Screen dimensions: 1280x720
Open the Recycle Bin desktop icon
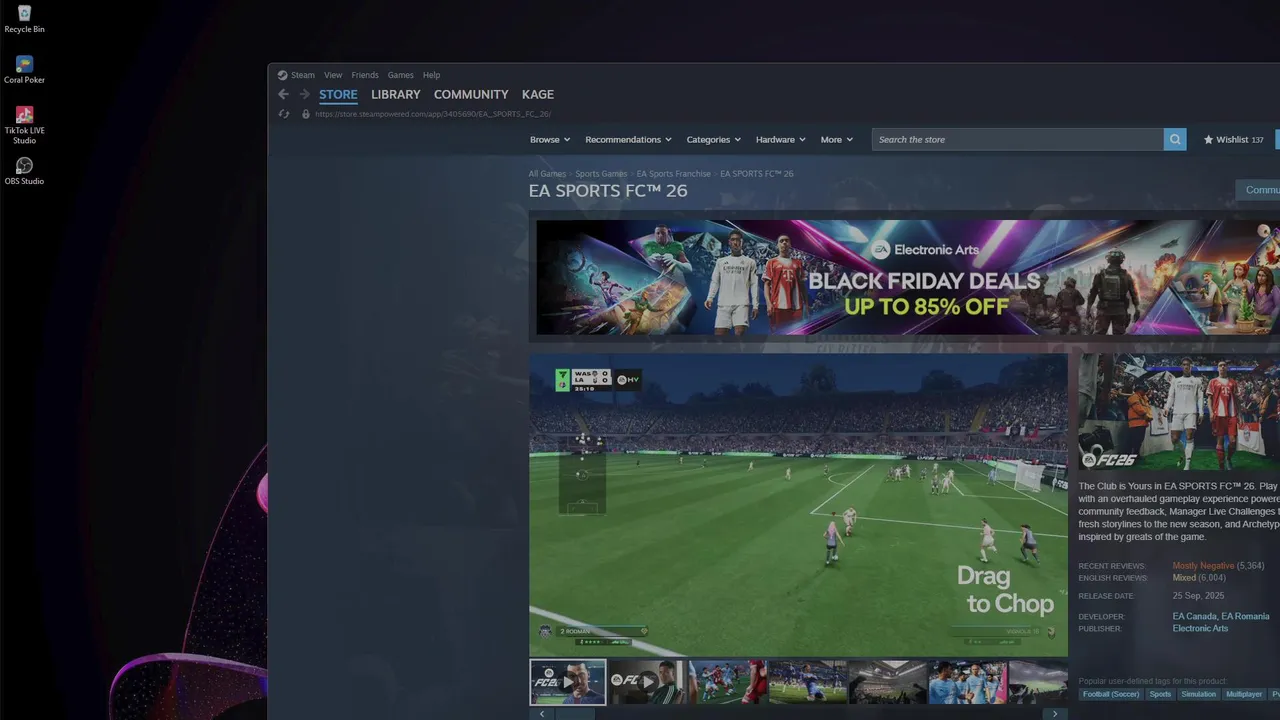24,19
